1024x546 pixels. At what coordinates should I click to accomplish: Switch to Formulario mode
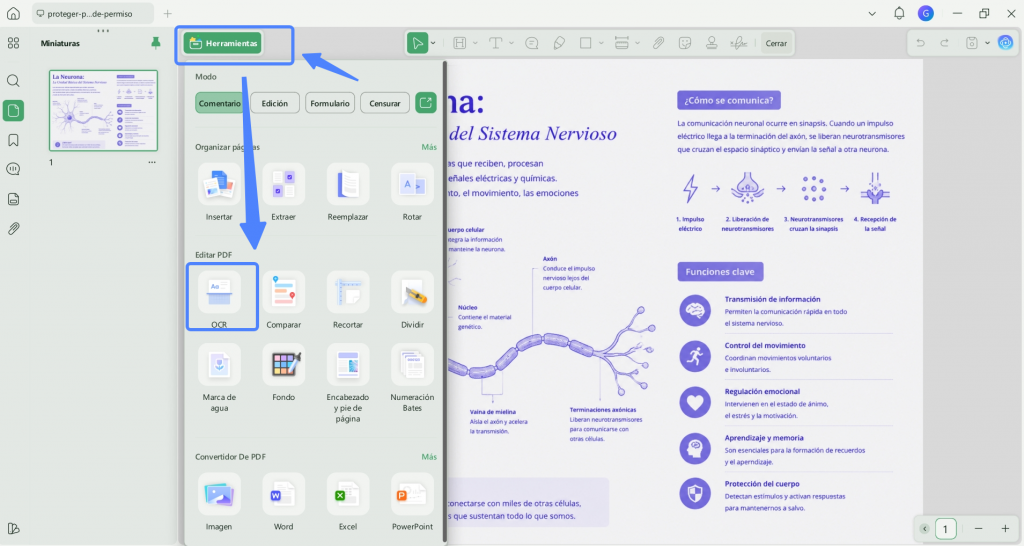point(329,103)
